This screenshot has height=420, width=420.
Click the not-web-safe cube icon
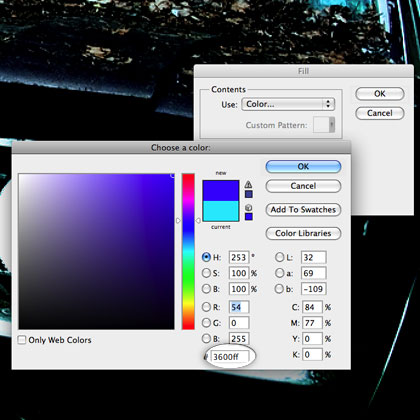tap(248, 208)
